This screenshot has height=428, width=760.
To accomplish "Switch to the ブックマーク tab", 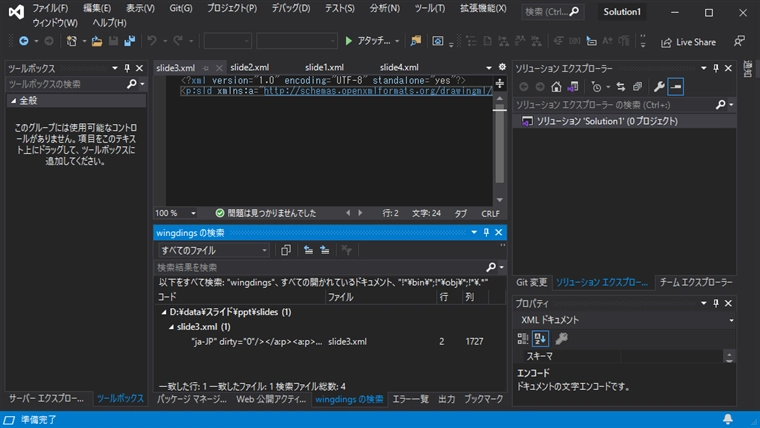I will point(484,399).
